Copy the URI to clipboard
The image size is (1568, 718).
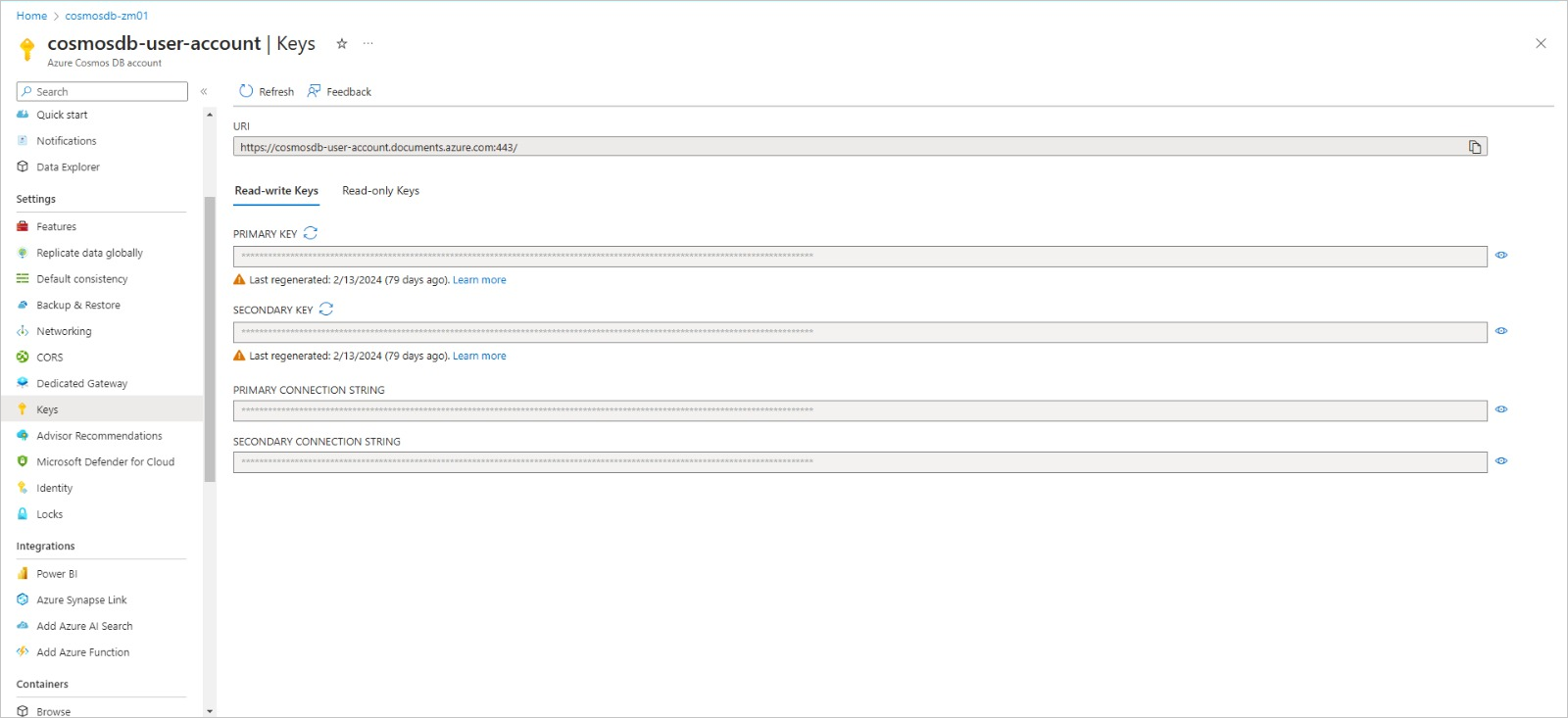[x=1475, y=147]
